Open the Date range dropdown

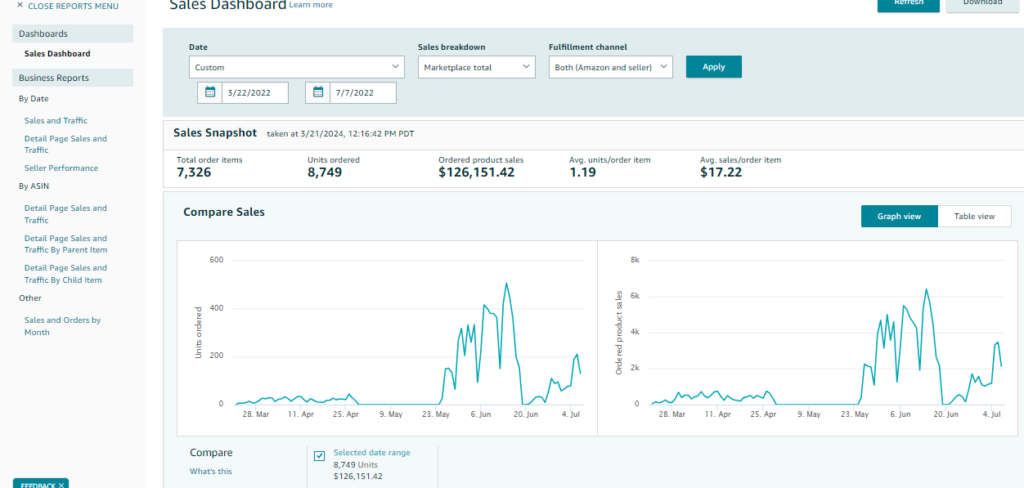click(295, 67)
